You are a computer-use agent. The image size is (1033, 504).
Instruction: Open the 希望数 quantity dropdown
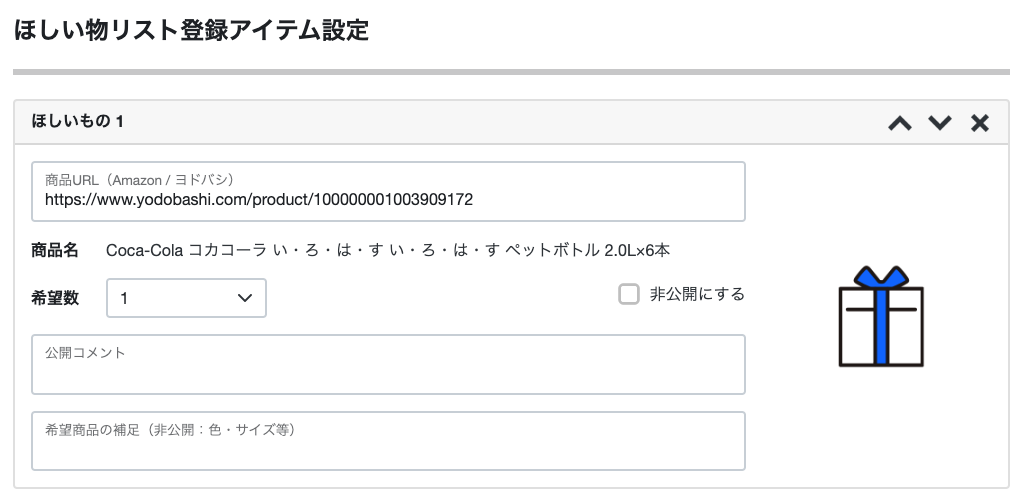coord(186,298)
